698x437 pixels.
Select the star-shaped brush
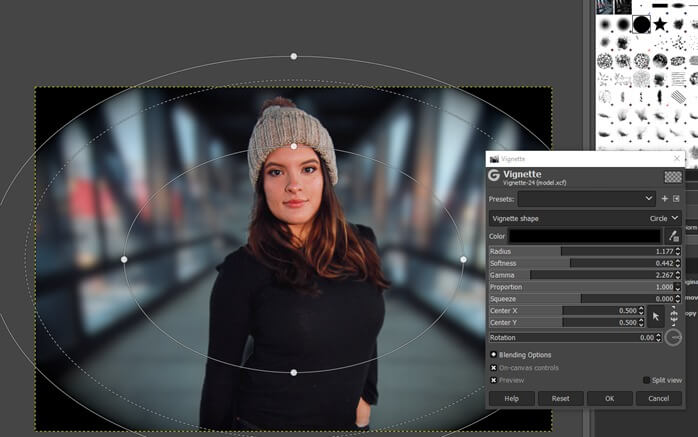661,23
